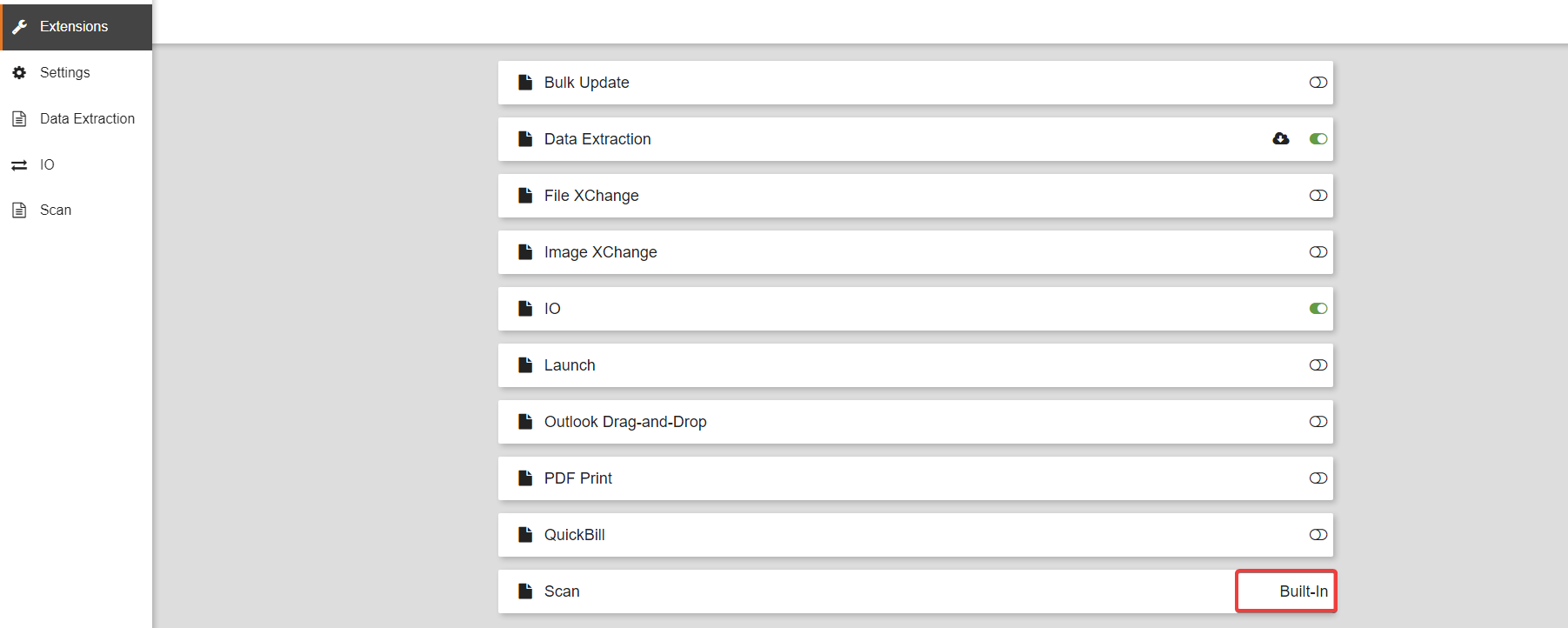The image size is (1568, 628).
Task: Click the file icon beside Launch
Action: click(525, 365)
